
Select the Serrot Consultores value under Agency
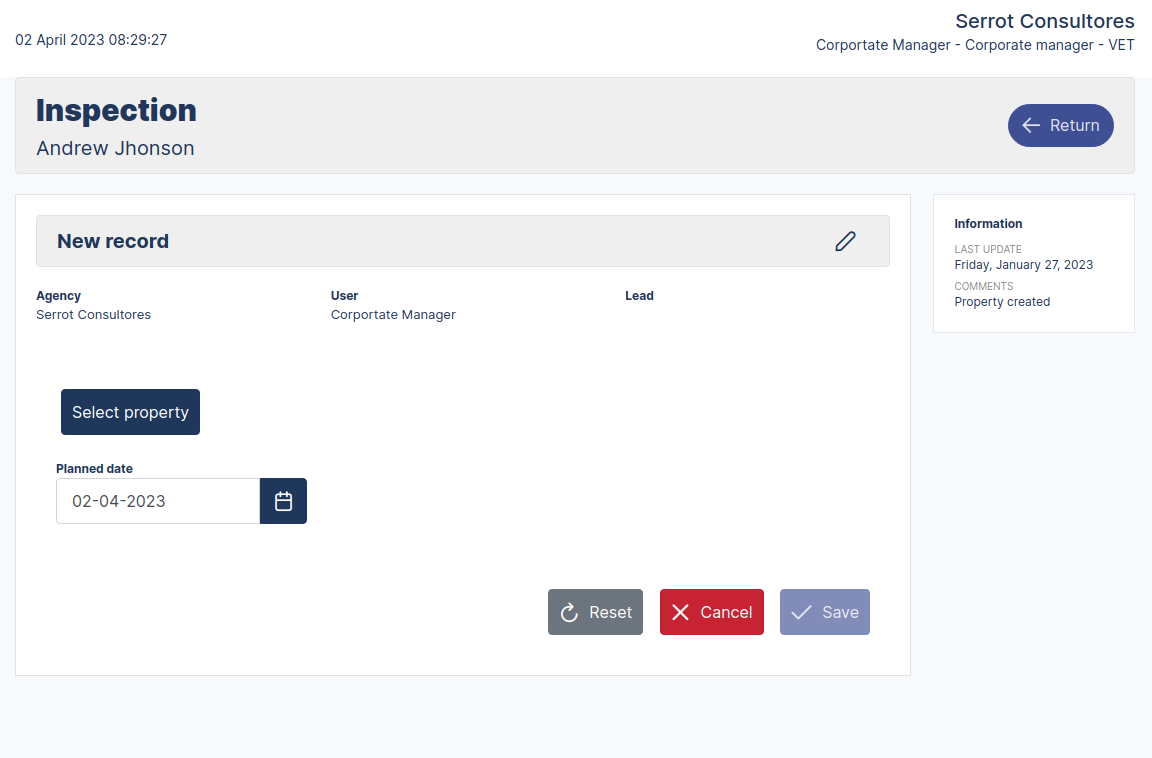[93, 314]
